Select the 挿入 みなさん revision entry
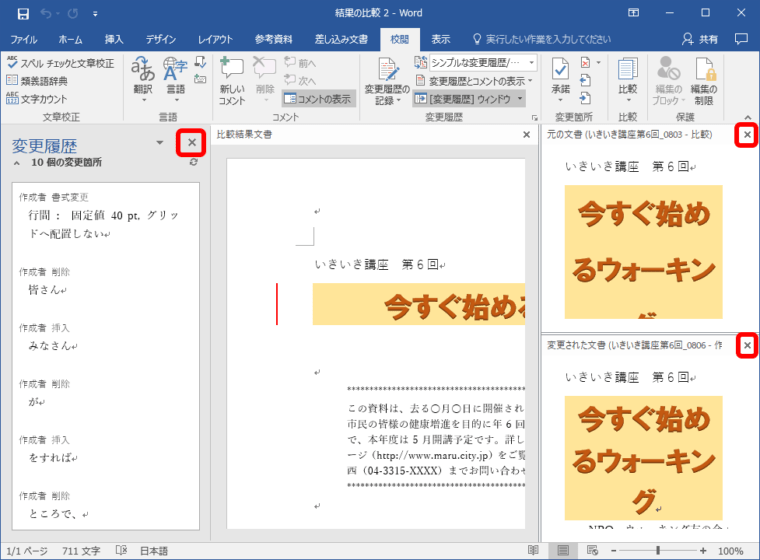Image resolution: width=760 pixels, height=560 pixels. [x=106, y=337]
